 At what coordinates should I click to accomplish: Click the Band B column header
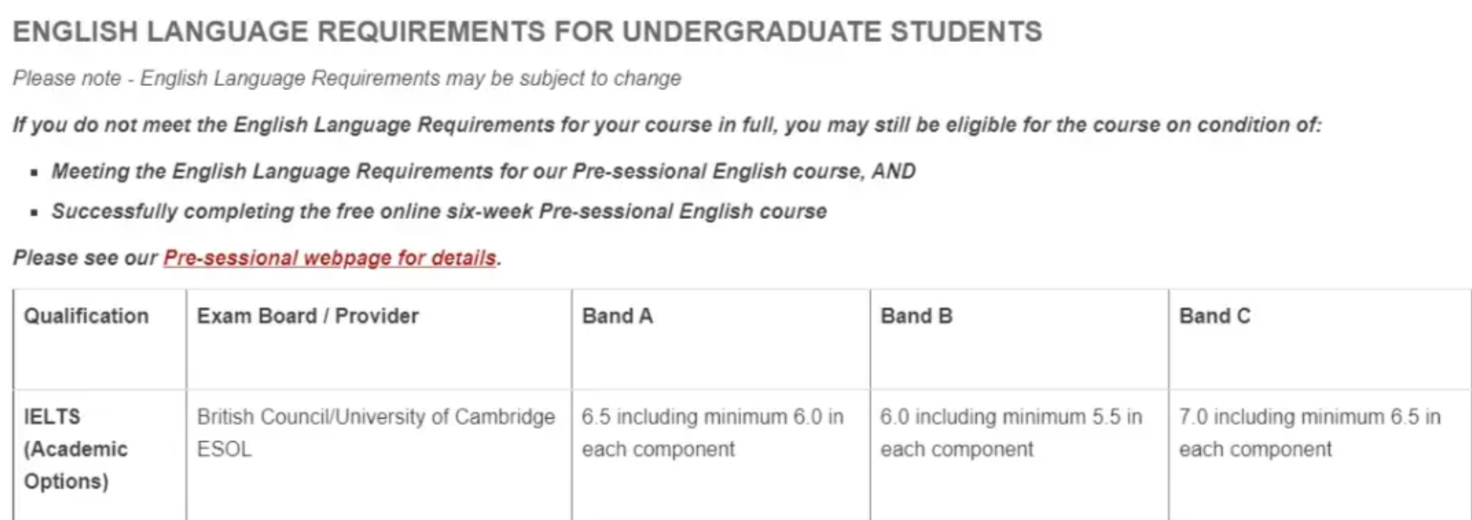[916, 316]
